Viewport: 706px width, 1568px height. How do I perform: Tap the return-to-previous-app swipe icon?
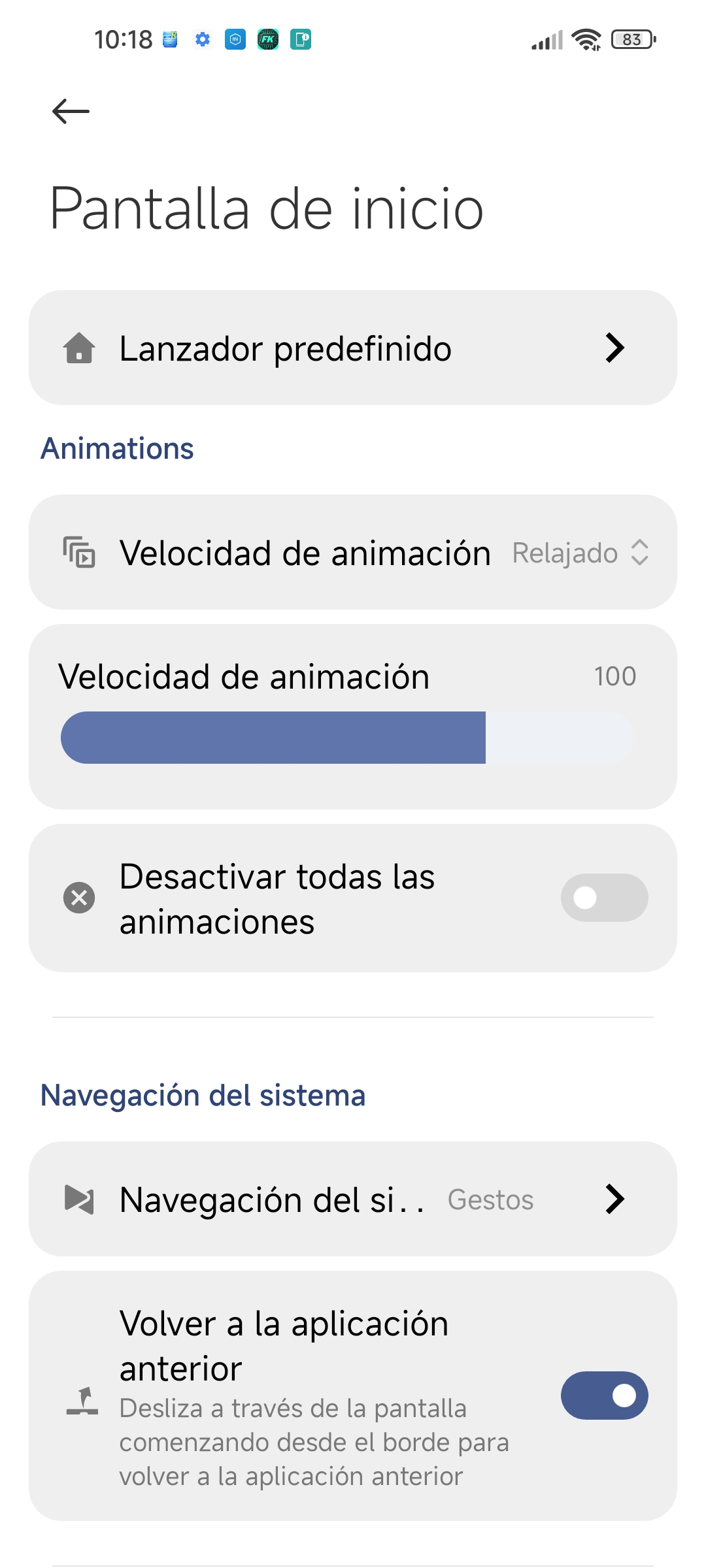tap(82, 1401)
